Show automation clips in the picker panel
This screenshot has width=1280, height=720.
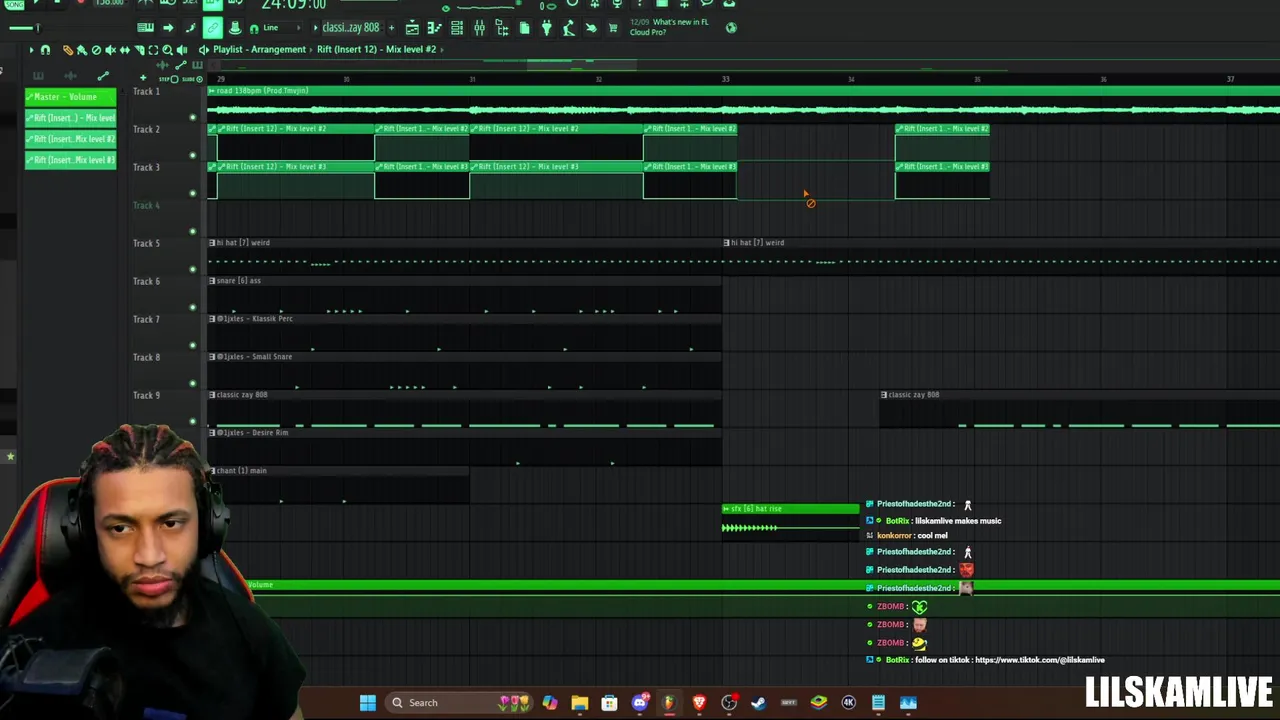click(103, 76)
